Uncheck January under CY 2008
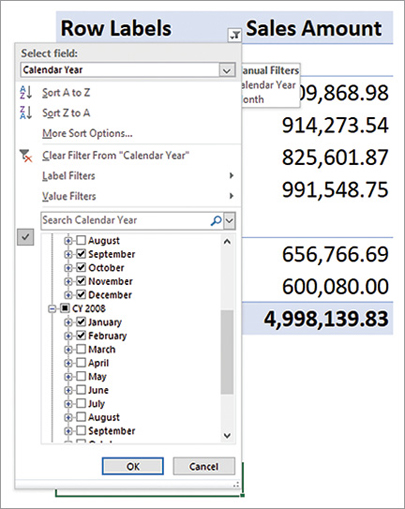Image resolution: width=405 pixels, height=509 pixels. point(81,322)
